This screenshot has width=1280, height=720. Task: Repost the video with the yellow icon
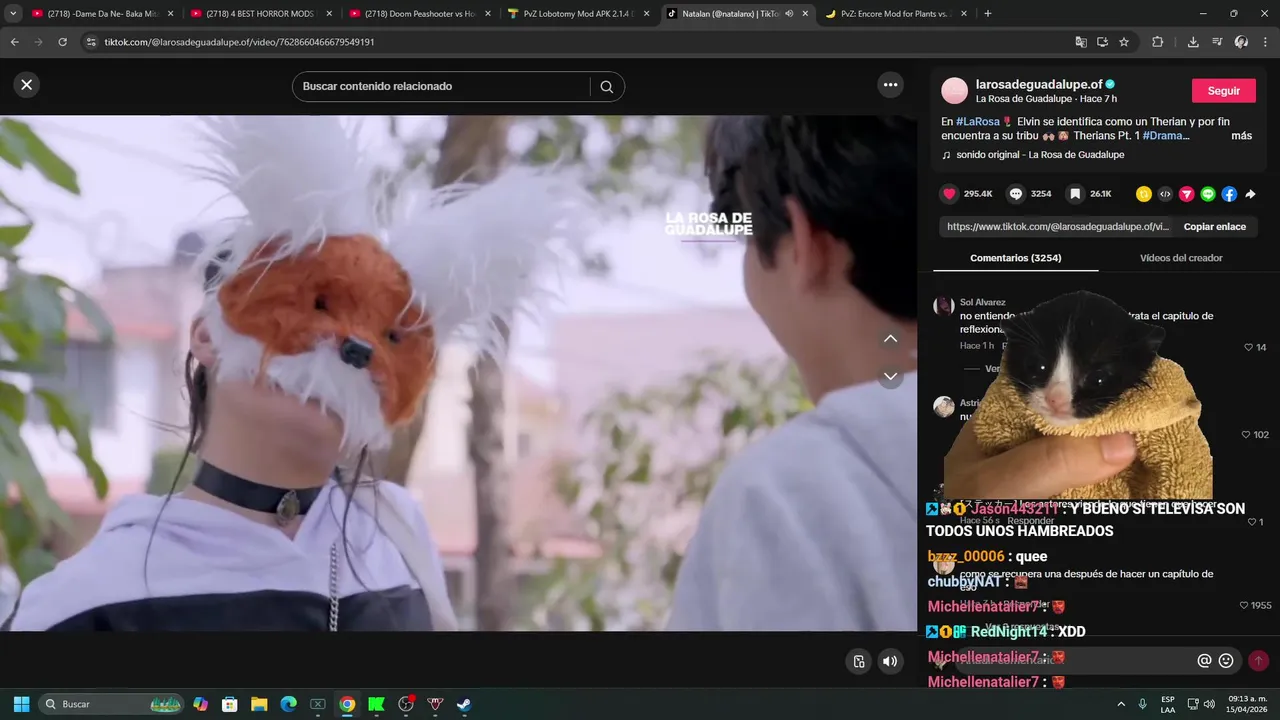click(x=1143, y=194)
